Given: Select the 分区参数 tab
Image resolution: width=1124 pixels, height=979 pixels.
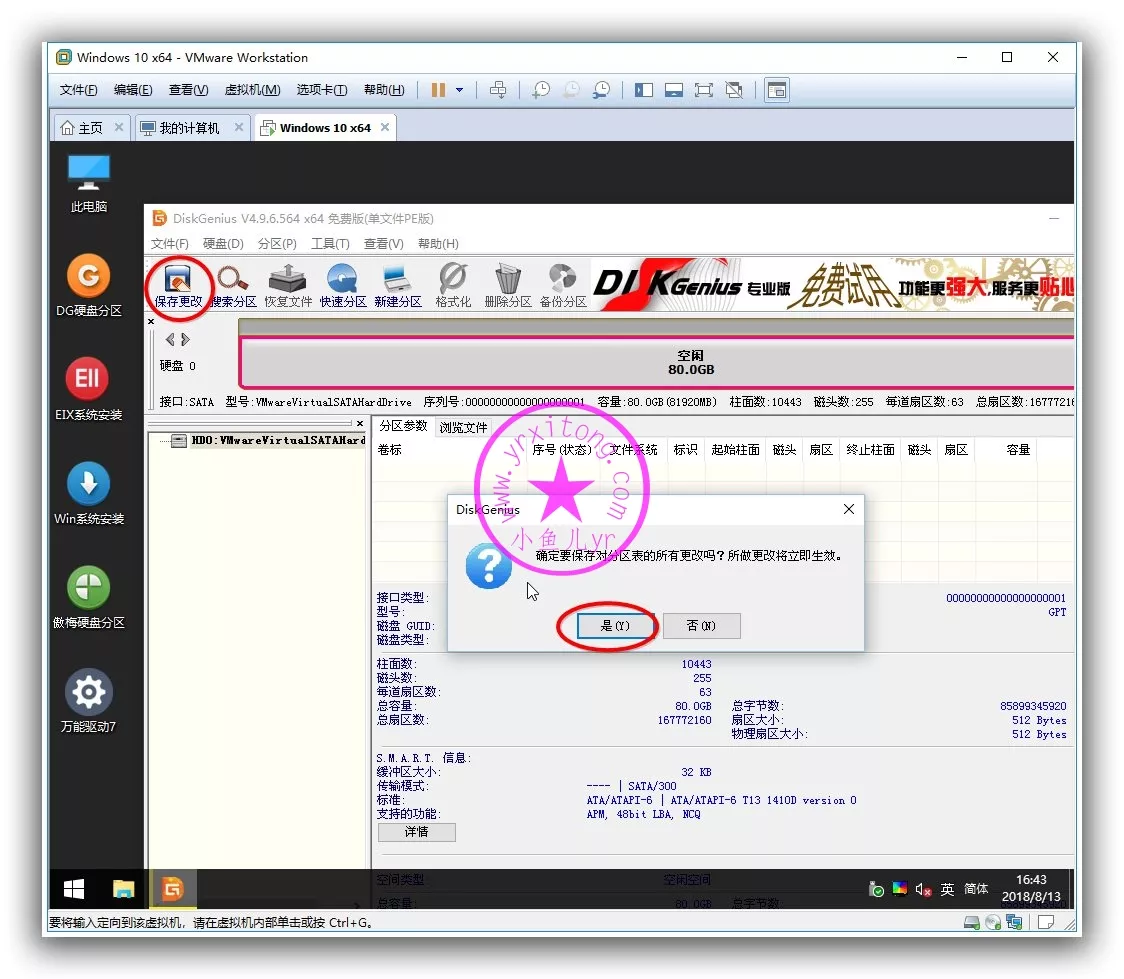Looking at the screenshot, I should pyautogui.click(x=403, y=426).
